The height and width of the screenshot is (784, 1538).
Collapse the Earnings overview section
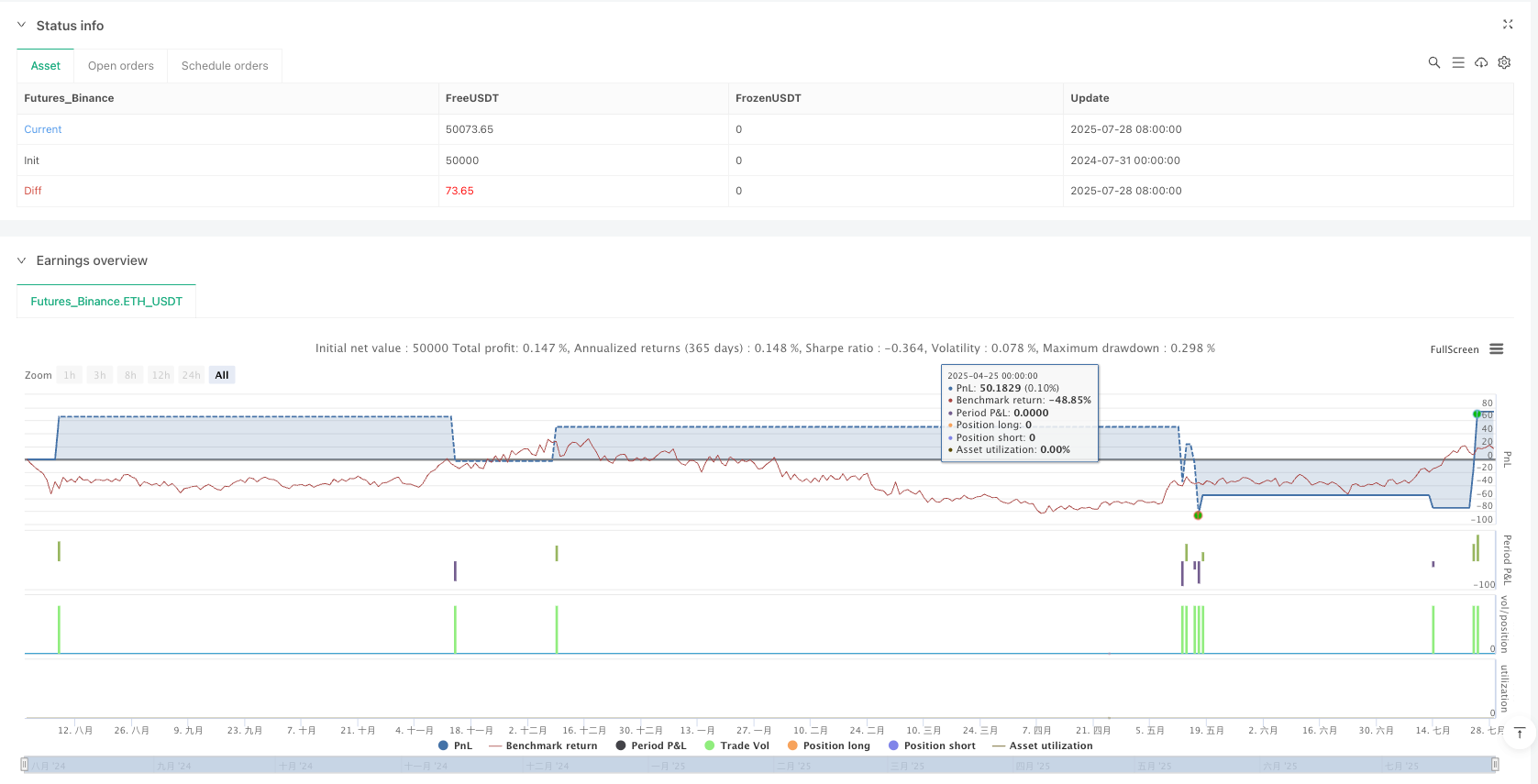21,260
